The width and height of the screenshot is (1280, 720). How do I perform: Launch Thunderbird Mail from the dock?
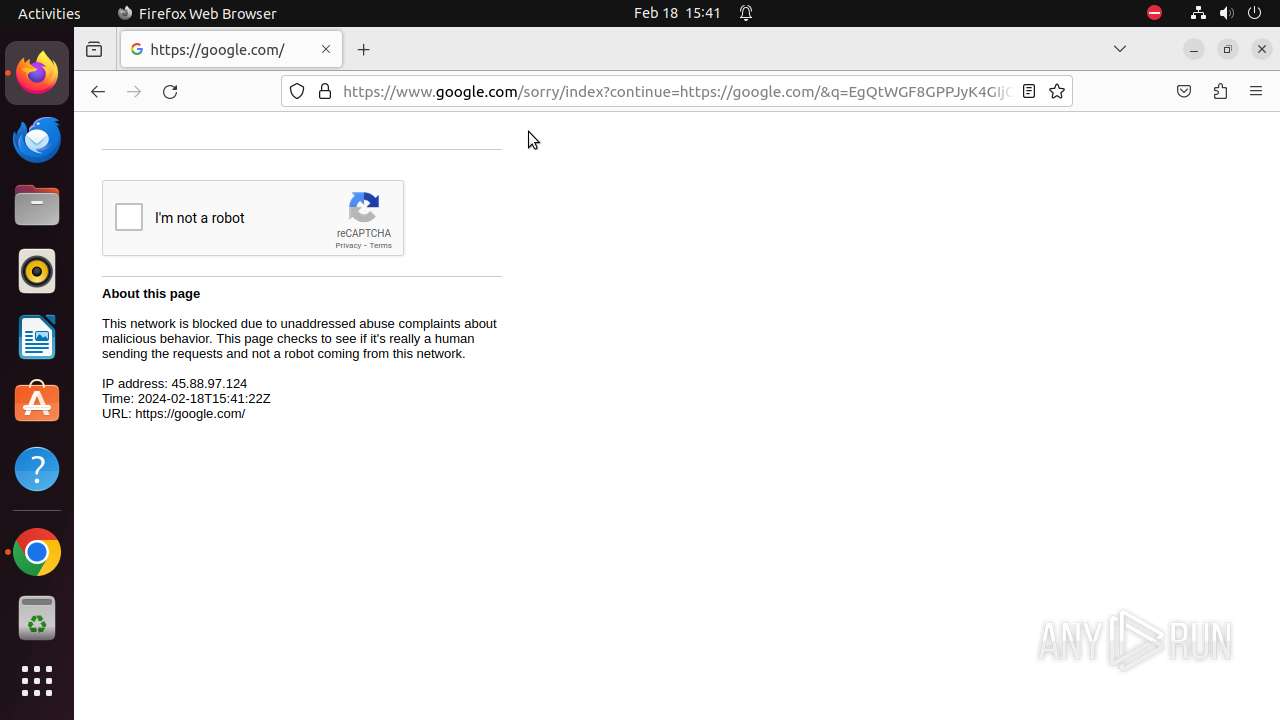tap(37, 139)
